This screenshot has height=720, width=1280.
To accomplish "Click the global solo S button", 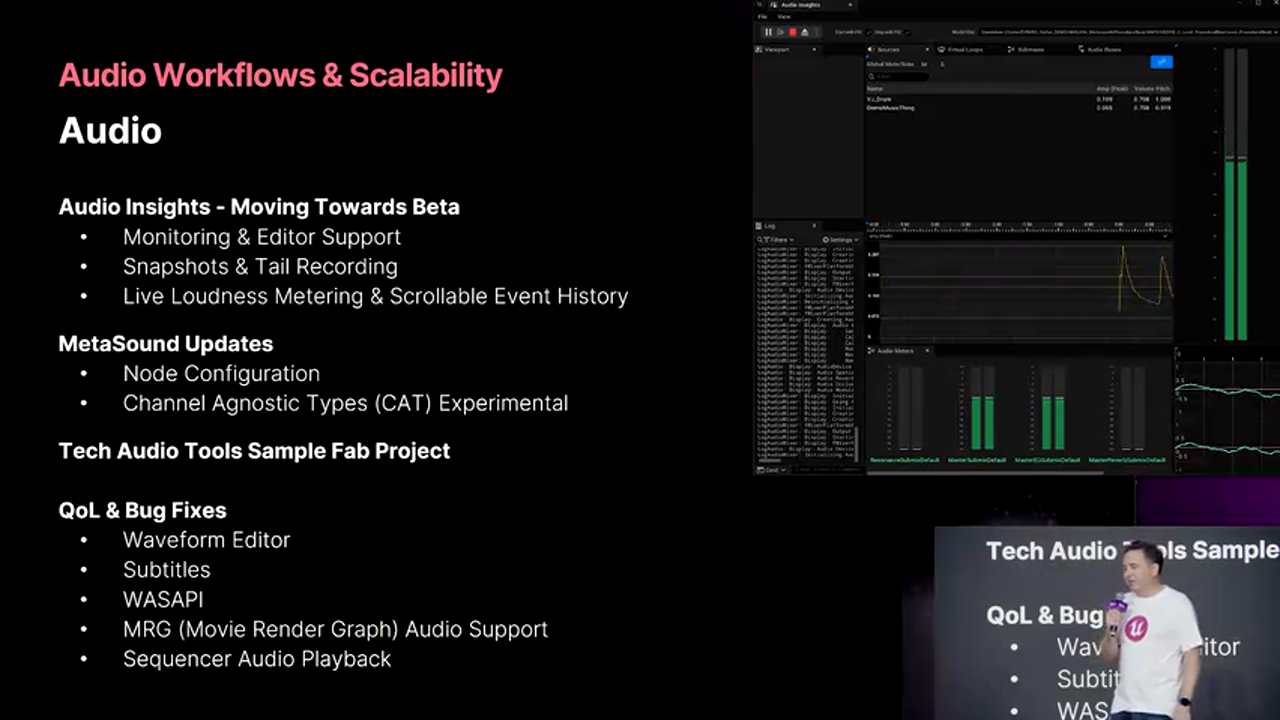I will coord(942,64).
